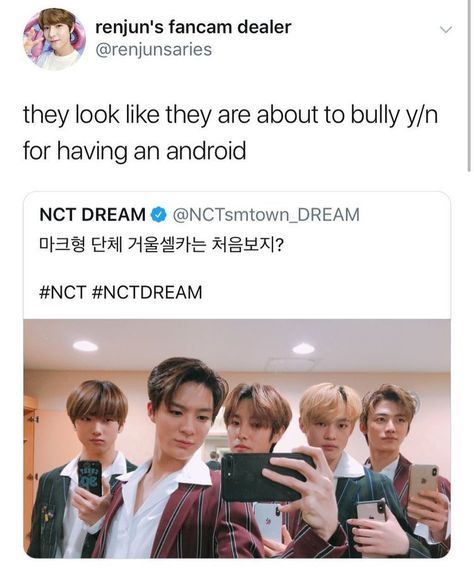The image size is (474, 587).
Task: Visit the @NCTsmtown_DREAM handle
Action: point(266,215)
